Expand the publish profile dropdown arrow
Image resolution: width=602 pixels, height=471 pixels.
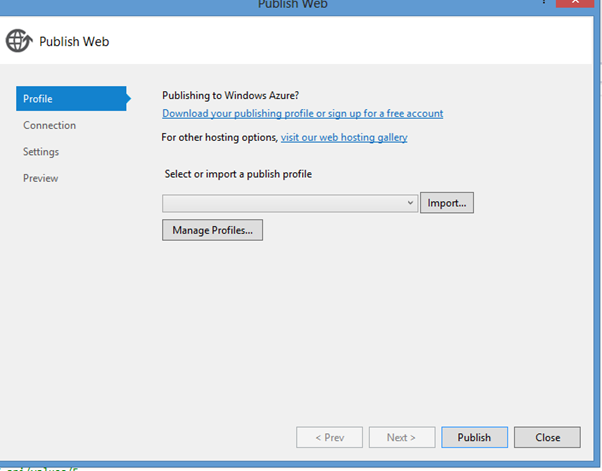pos(410,203)
